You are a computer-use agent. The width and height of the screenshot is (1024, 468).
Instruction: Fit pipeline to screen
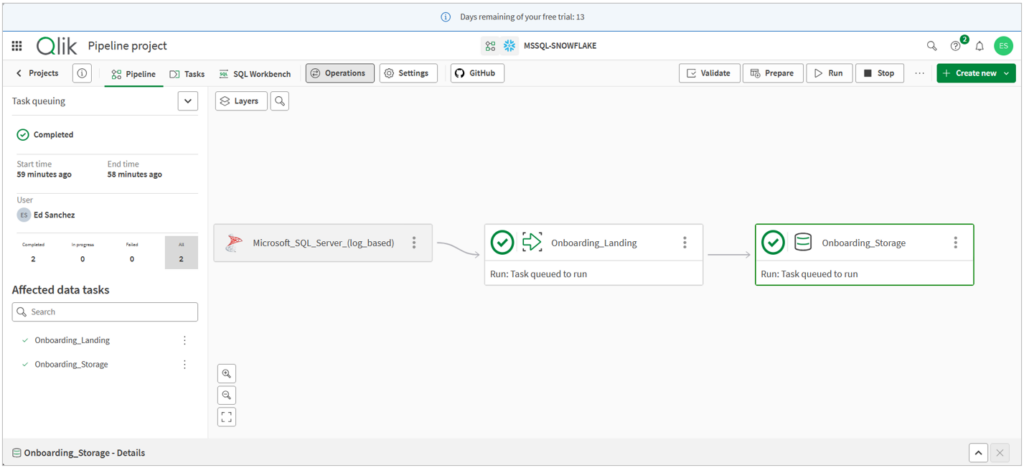[x=227, y=417]
